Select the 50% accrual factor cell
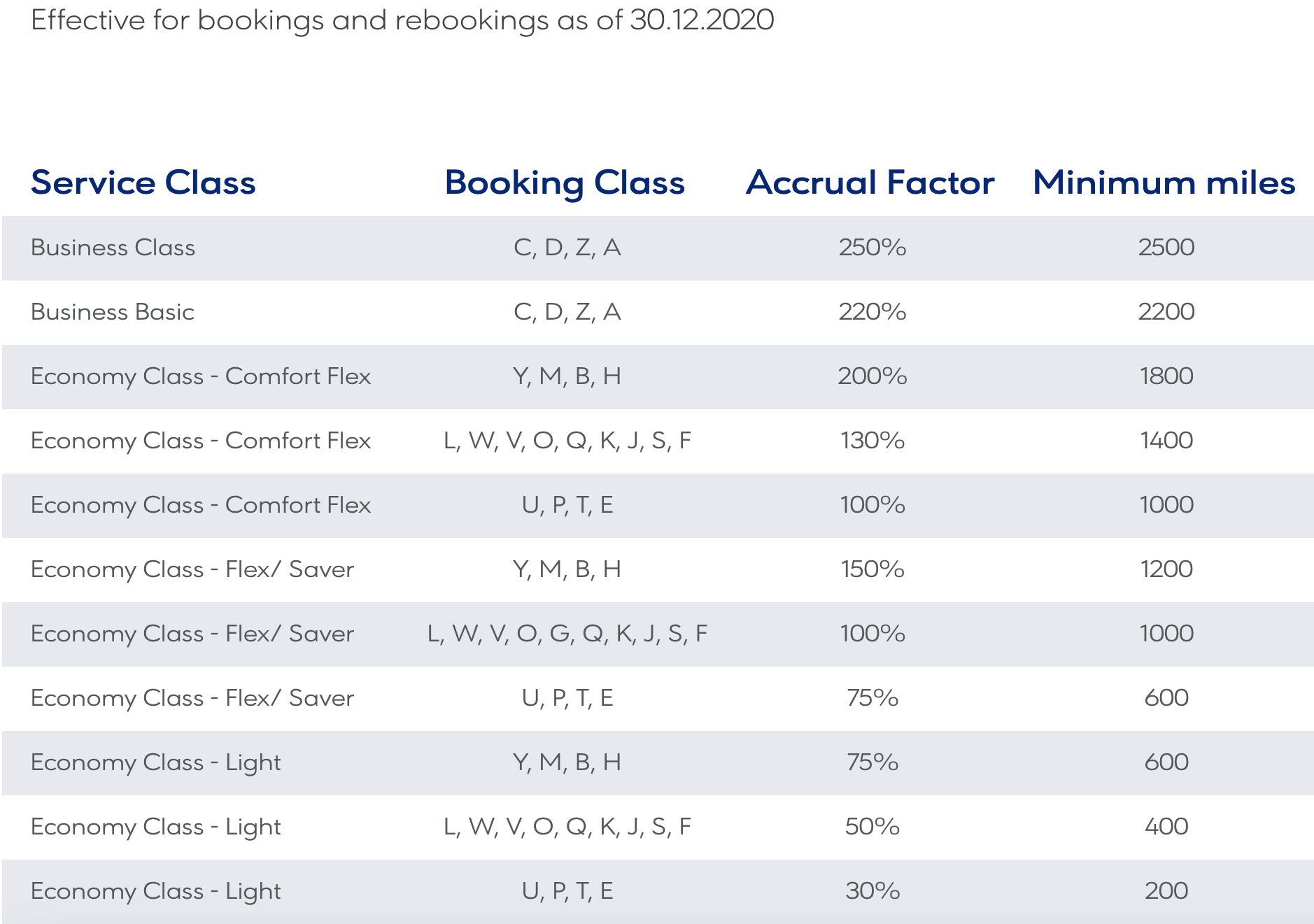The height and width of the screenshot is (924, 1314). coord(873,827)
